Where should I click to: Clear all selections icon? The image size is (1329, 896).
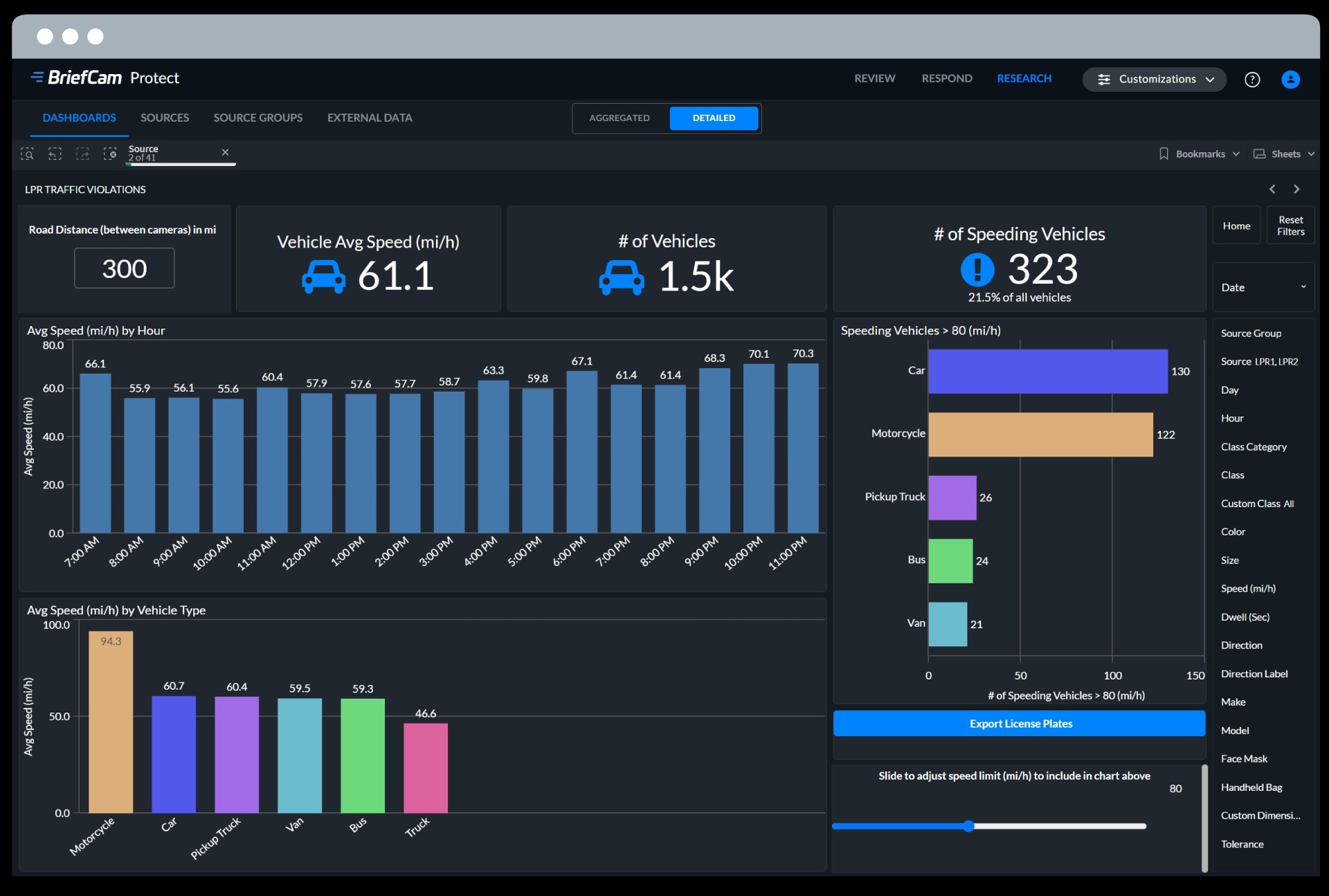point(110,154)
